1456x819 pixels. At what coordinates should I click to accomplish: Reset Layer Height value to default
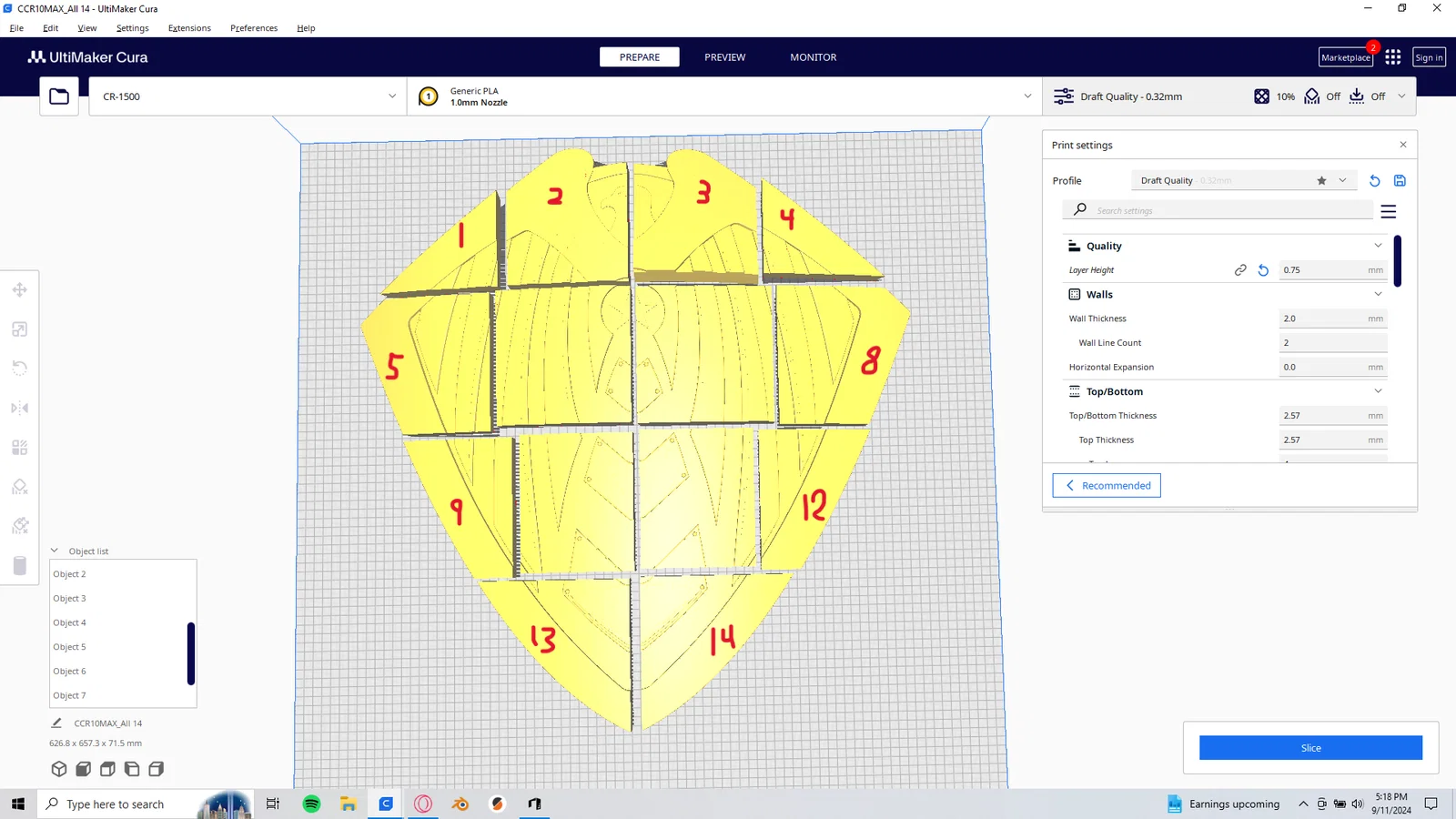(1263, 270)
